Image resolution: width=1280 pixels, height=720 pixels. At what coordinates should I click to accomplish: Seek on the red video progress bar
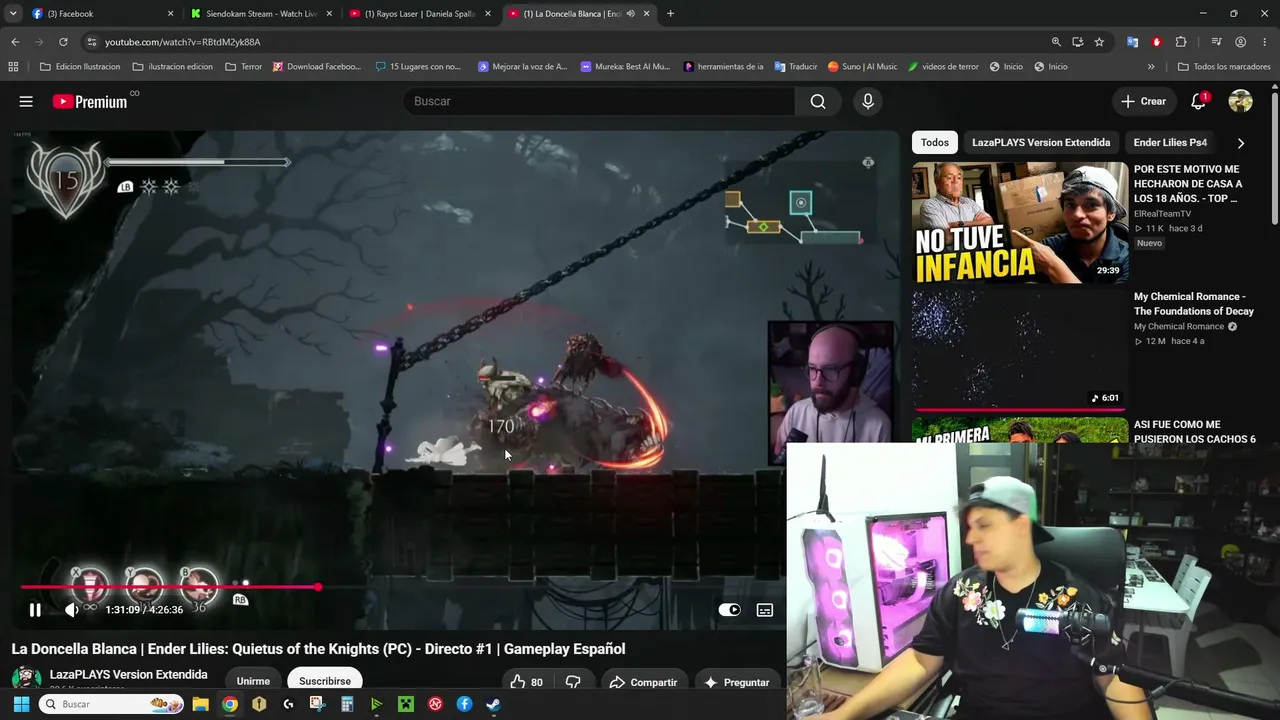pos(170,587)
